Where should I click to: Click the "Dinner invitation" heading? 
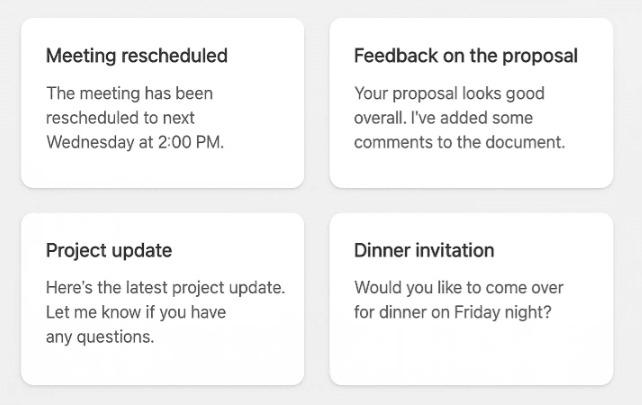click(x=424, y=250)
